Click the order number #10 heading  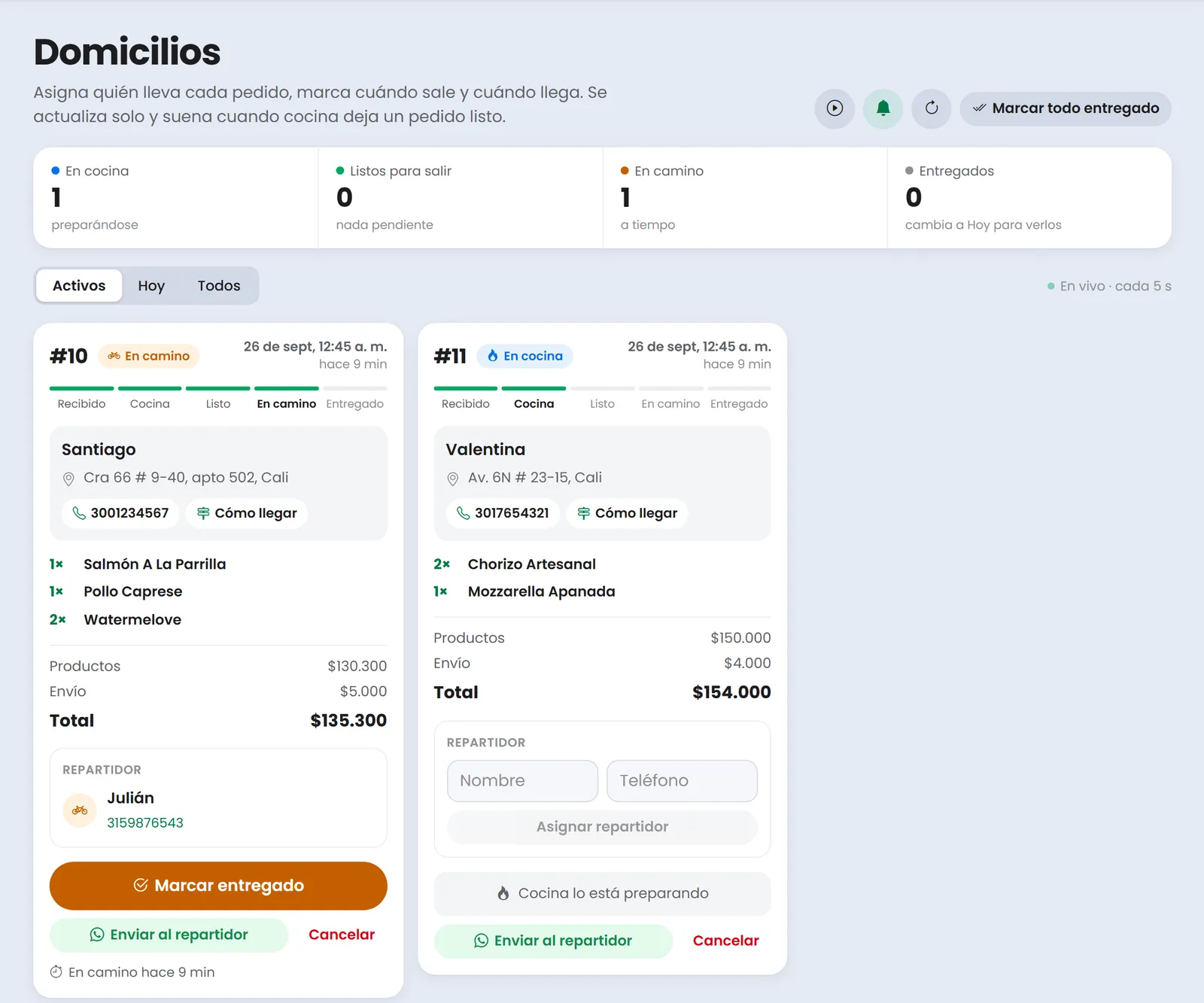(x=68, y=356)
